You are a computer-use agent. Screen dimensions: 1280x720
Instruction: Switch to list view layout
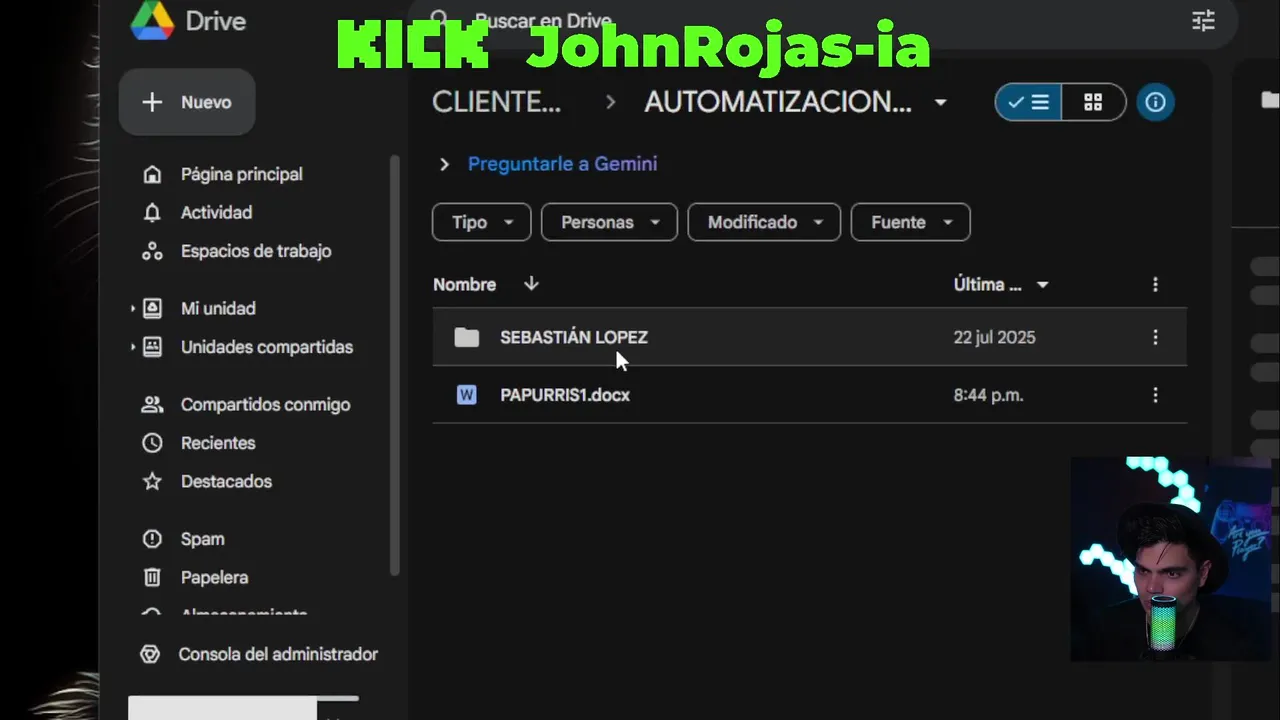(x=1028, y=102)
